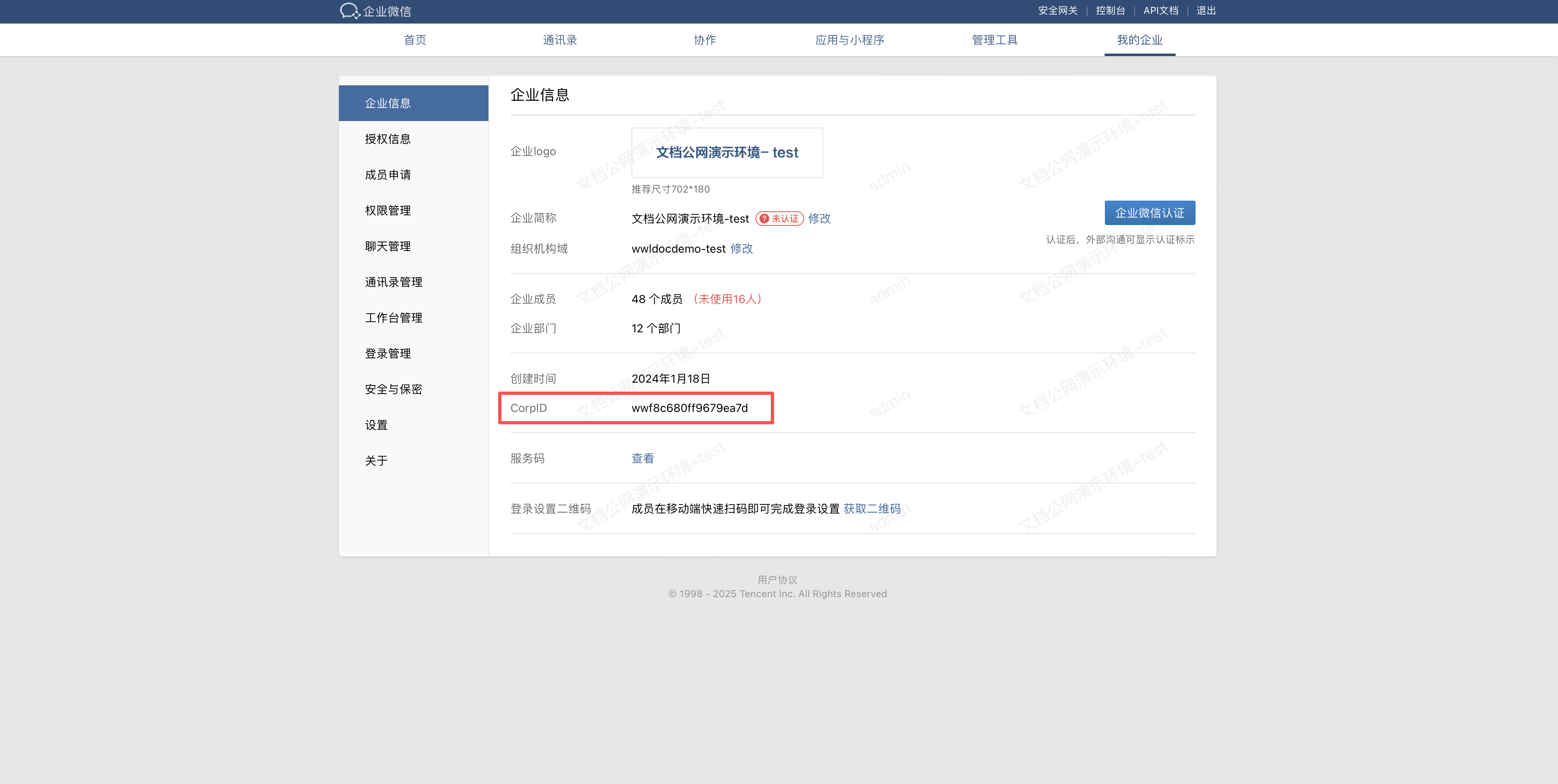Open 安全与保密 sidebar item
The image size is (1558, 784).
click(x=393, y=389)
